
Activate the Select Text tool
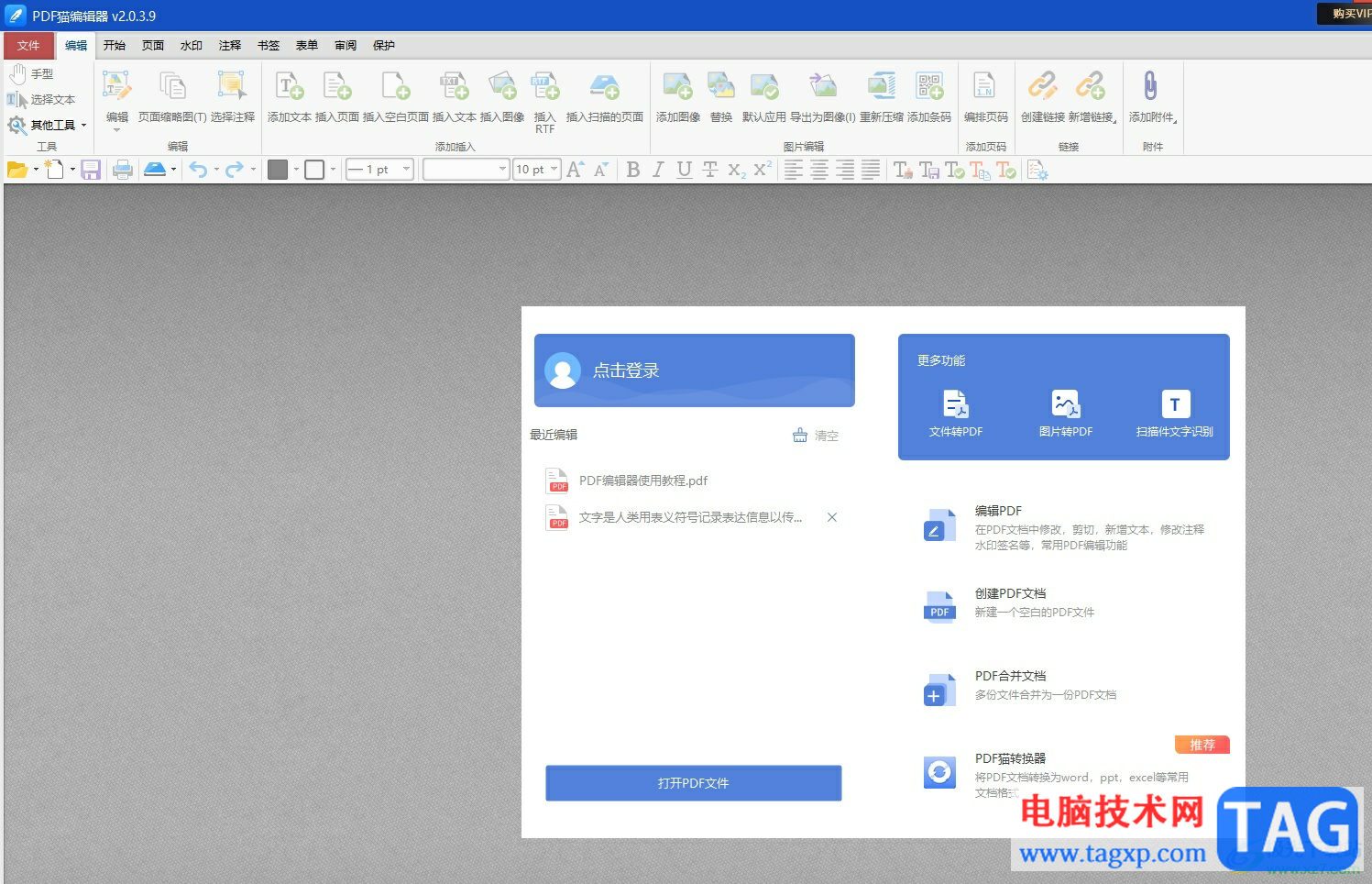(41, 99)
